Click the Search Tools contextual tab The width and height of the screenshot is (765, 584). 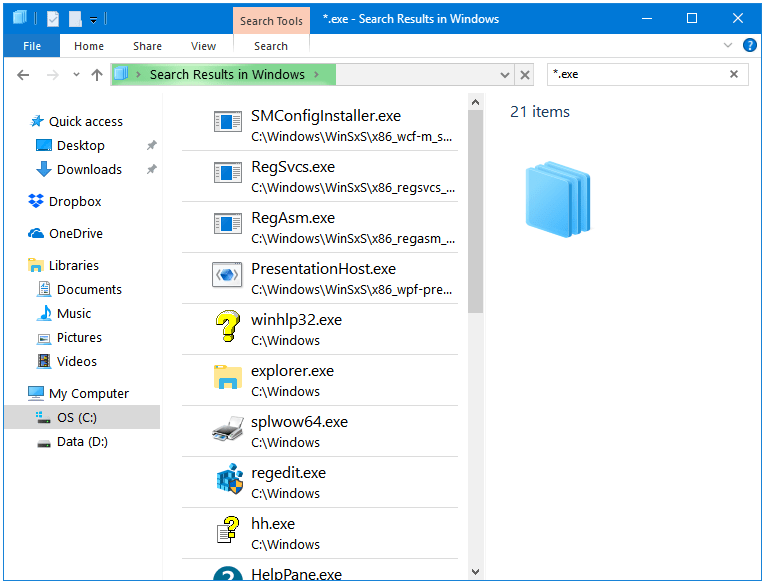click(271, 20)
